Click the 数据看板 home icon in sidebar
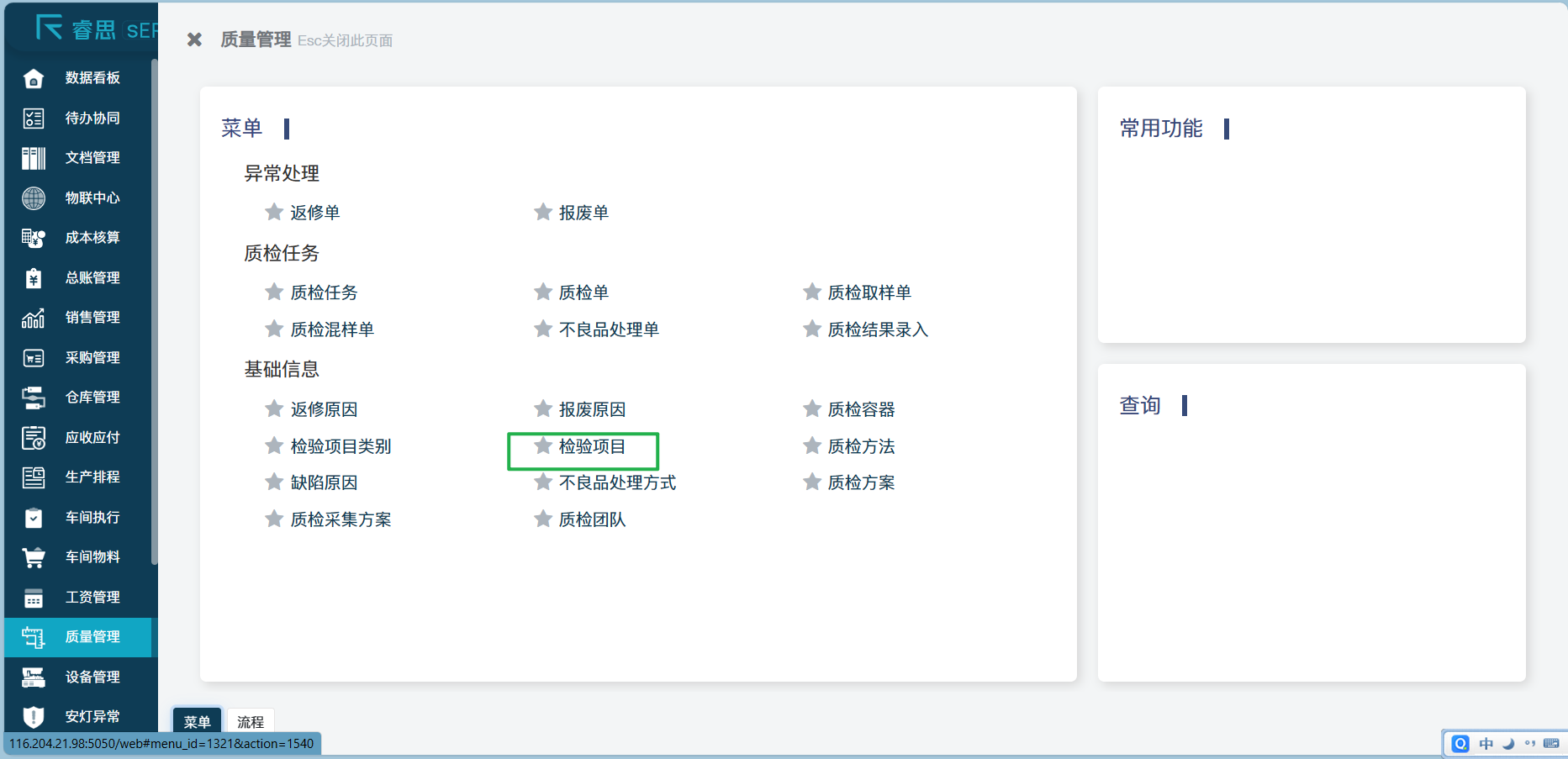Image resolution: width=1568 pixels, height=759 pixels. (34, 78)
